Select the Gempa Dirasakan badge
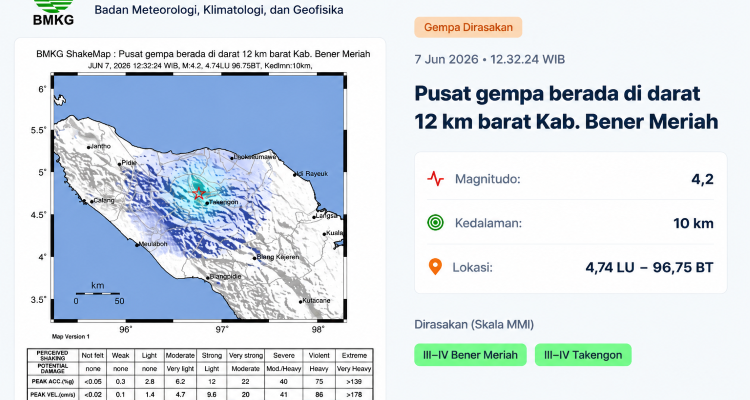Viewport: 750px width, 400px height. [x=468, y=27]
